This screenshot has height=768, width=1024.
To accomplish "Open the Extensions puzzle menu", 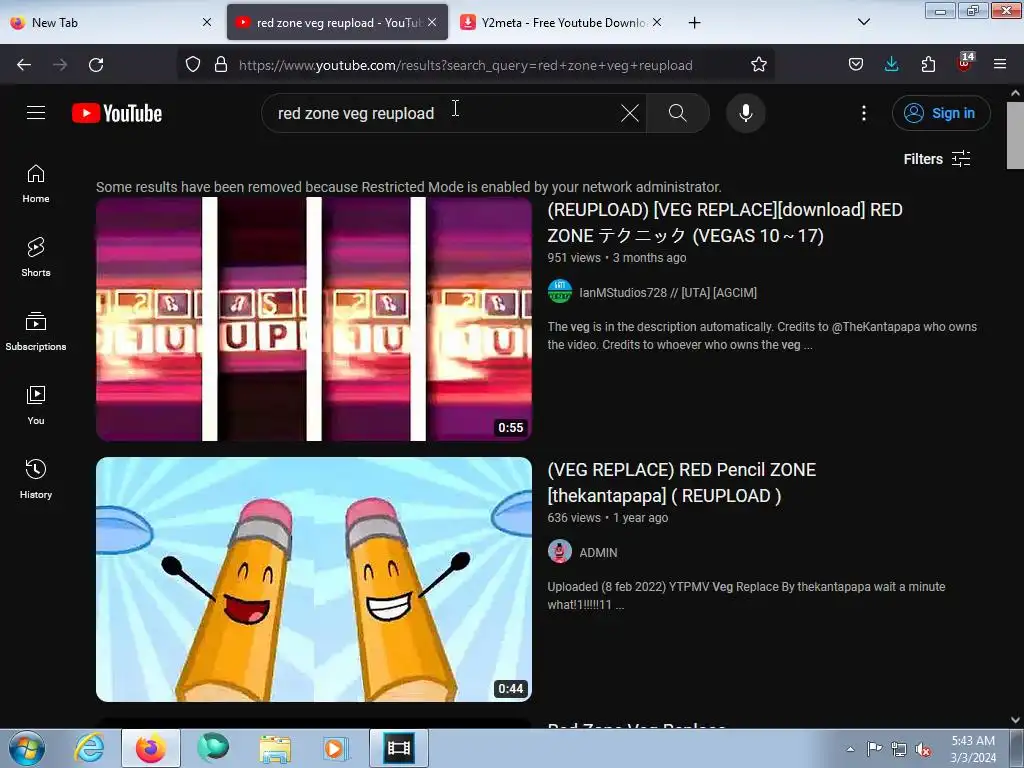I will (928, 64).
